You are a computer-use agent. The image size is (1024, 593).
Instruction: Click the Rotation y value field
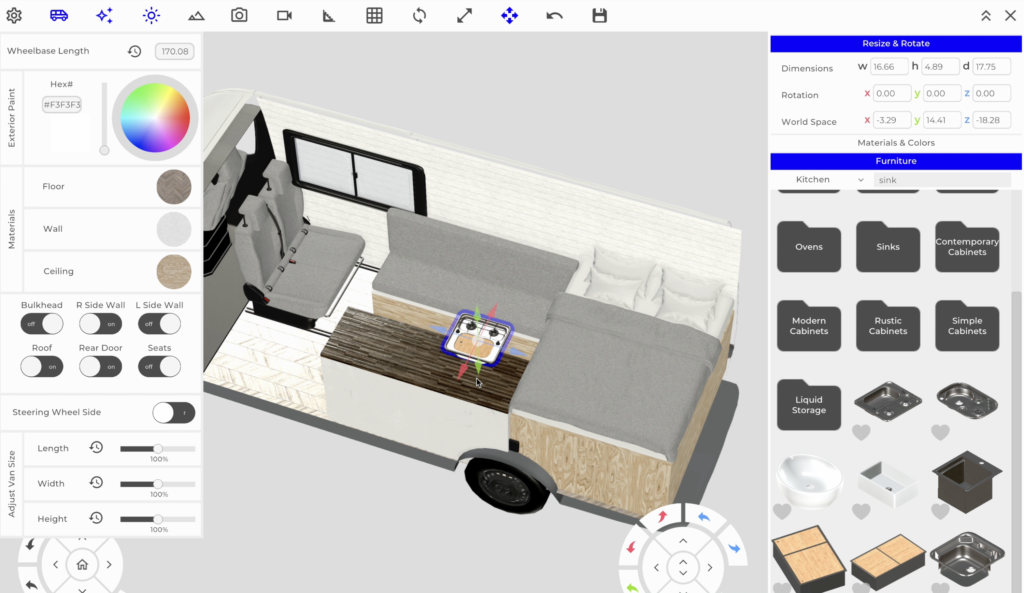941,93
